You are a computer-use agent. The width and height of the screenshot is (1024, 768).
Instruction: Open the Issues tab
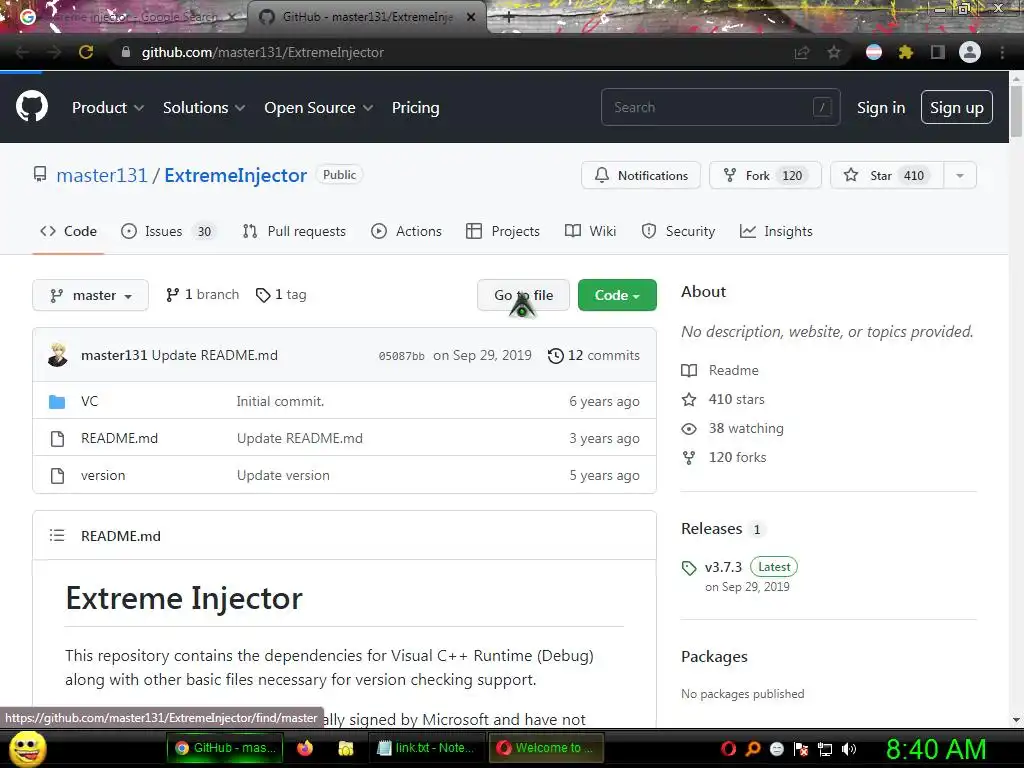click(168, 231)
